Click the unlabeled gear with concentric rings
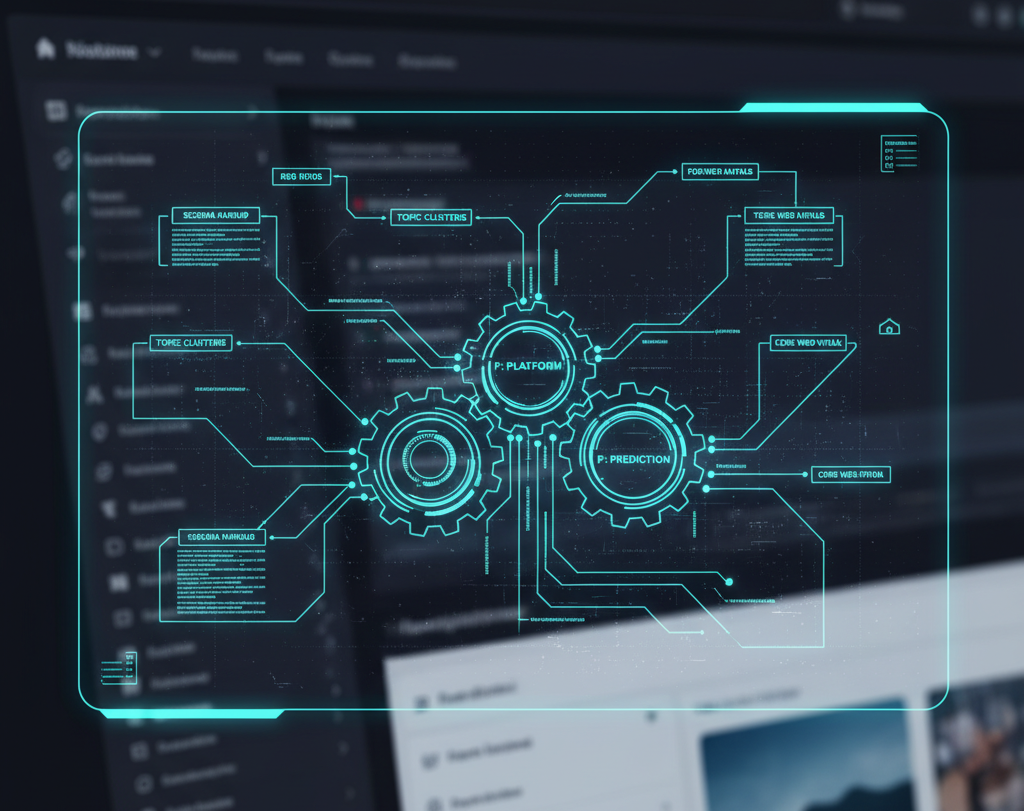Image resolution: width=1024 pixels, height=811 pixels. tap(430, 459)
